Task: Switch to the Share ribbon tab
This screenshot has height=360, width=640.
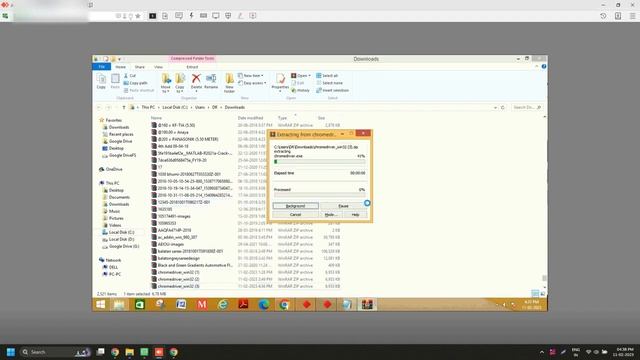Action: (x=140, y=67)
